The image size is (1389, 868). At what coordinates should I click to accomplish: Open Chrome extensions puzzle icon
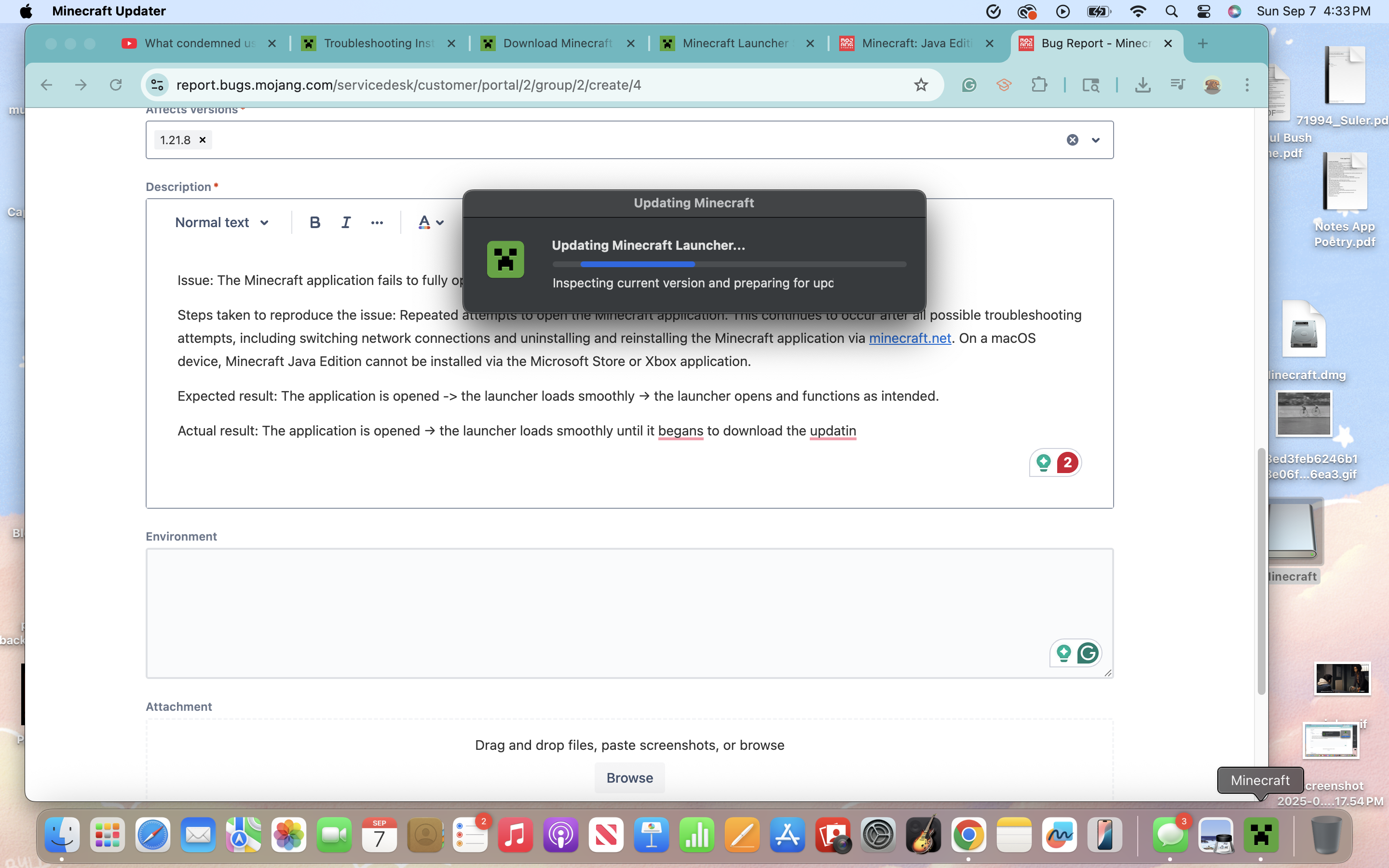click(x=1039, y=85)
